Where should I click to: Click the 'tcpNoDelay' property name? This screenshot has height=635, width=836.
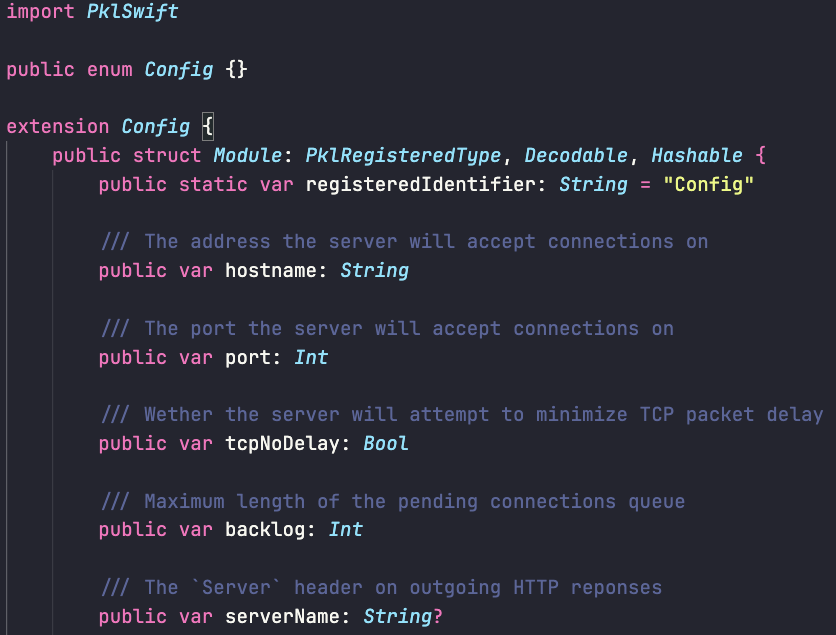tap(282, 444)
